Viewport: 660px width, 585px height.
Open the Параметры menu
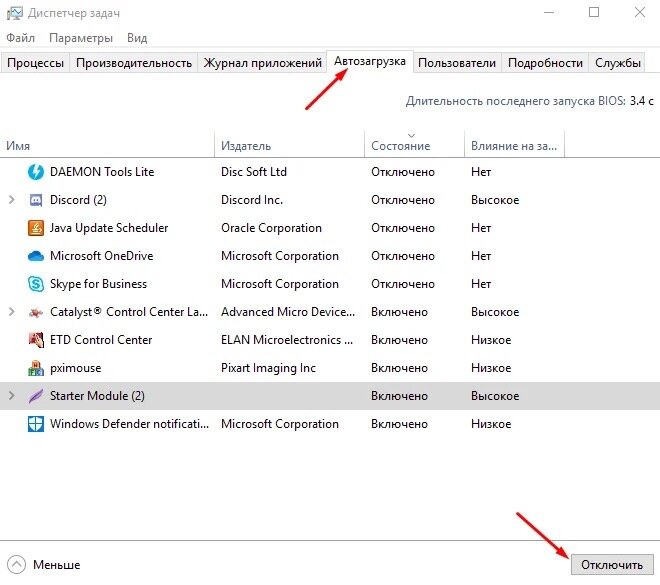tap(81, 38)
